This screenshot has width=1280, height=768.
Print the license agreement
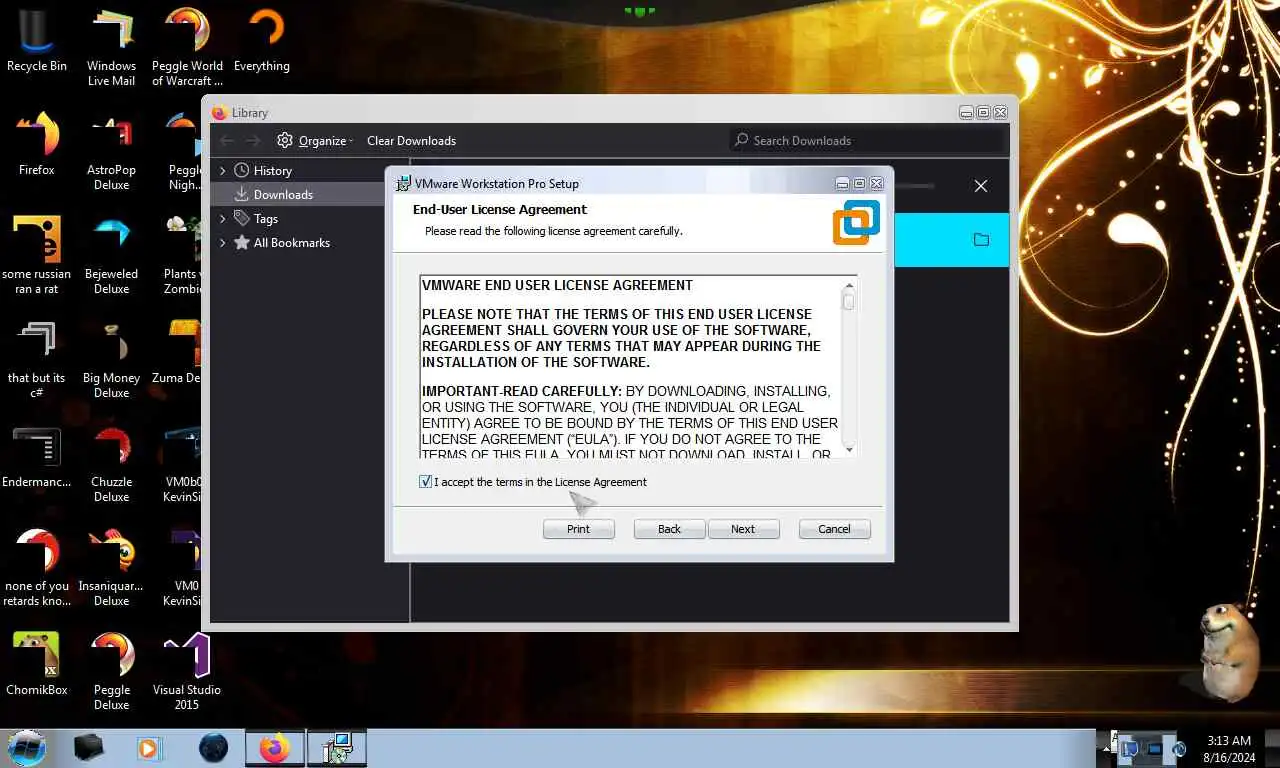(x=578, y=529)
